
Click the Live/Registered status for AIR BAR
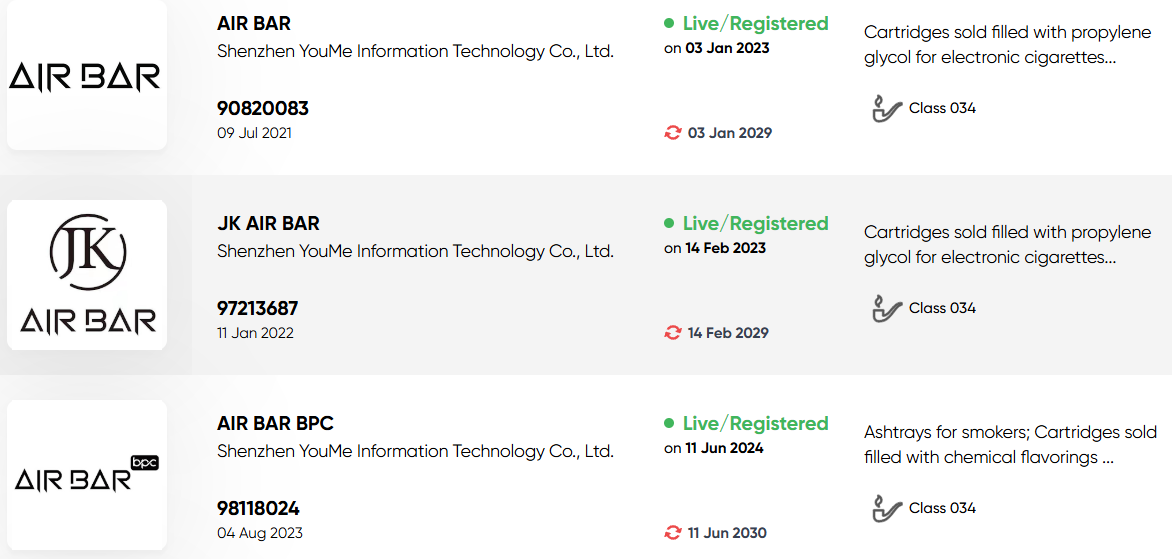click(756, 24)
